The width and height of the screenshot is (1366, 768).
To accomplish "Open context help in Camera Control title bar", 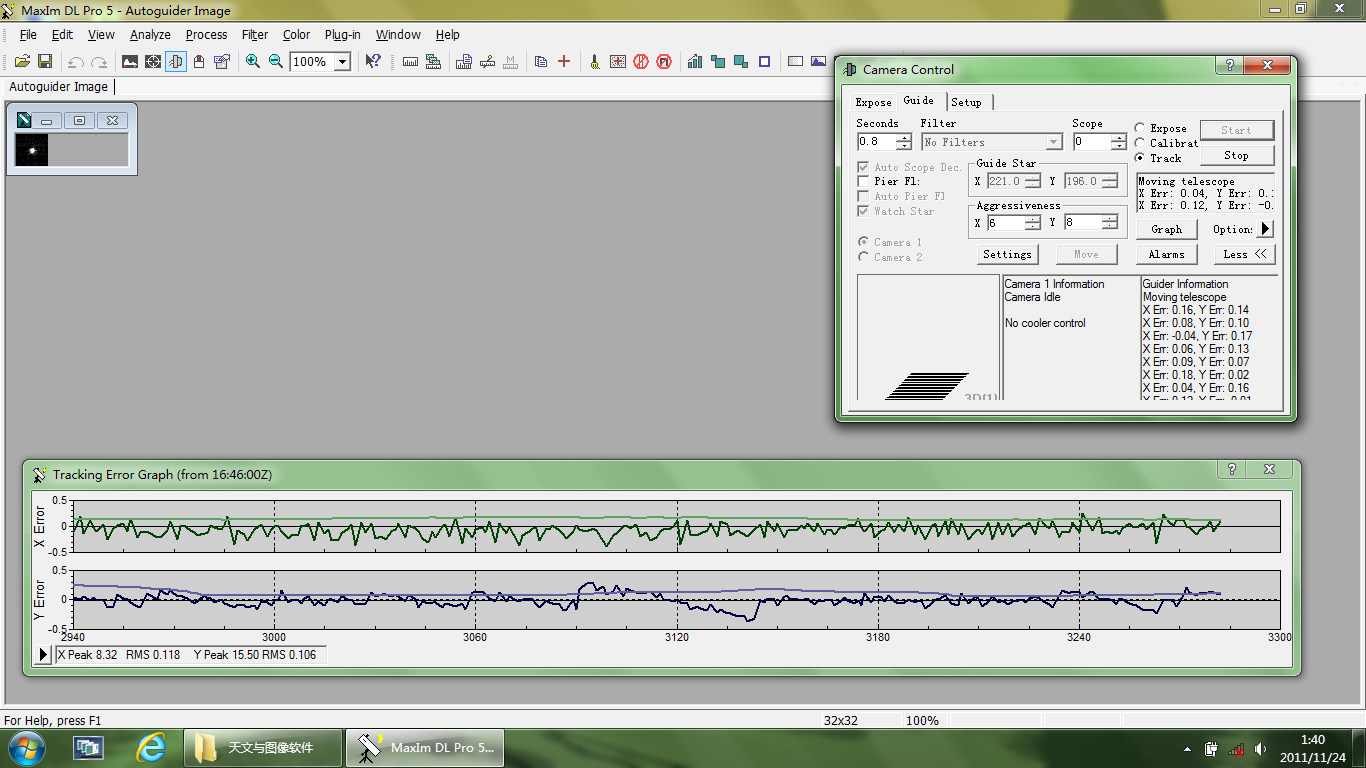I will (1230, 65).
